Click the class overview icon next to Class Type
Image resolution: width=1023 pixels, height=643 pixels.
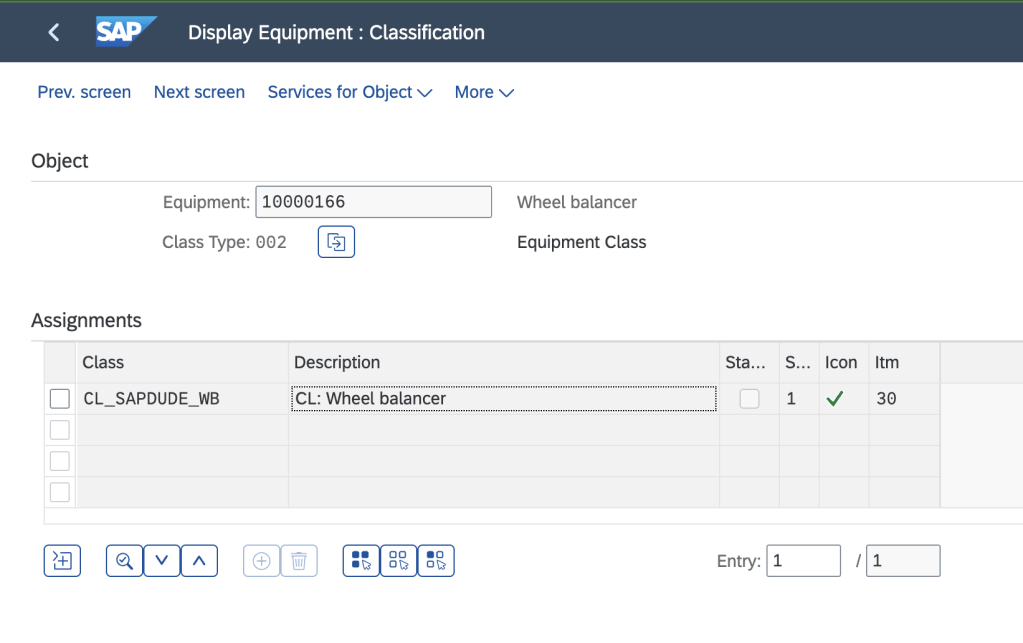[x=336, y=241]
